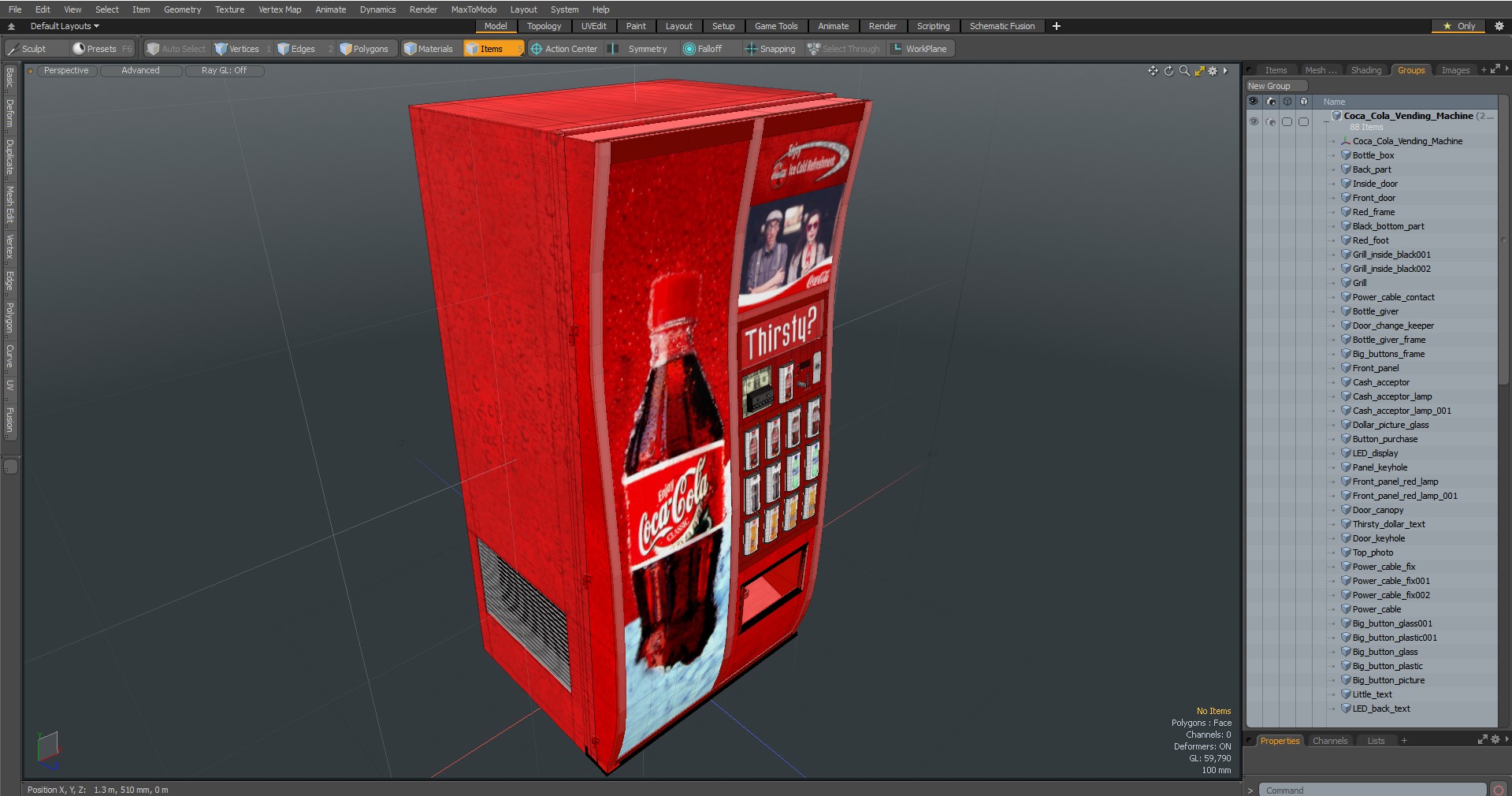1512x796 pixels.
Task: Switch to the UVEdit layout tab
Action: 593,26
